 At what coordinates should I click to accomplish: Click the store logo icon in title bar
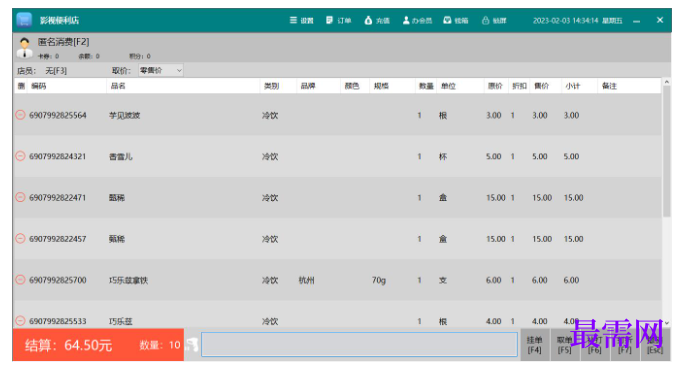[24, 20]
